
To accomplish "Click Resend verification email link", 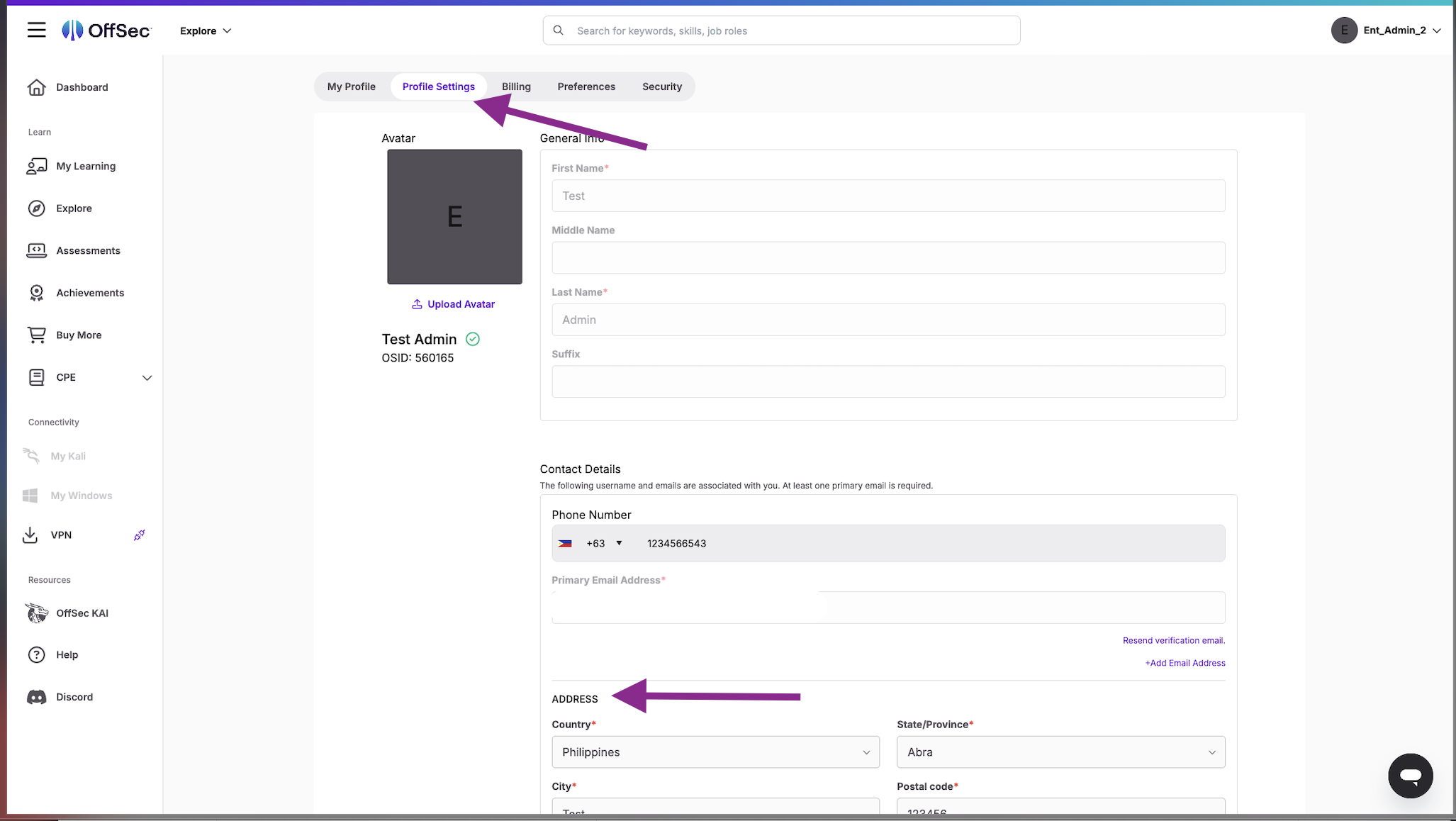I will pos(1173,640).
